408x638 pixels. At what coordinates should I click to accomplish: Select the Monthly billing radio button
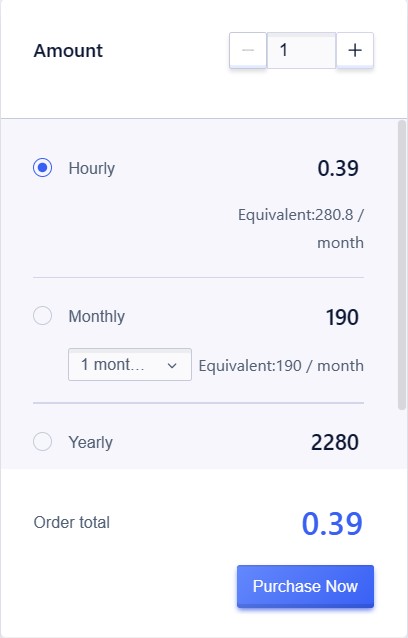tap(42, 316)
